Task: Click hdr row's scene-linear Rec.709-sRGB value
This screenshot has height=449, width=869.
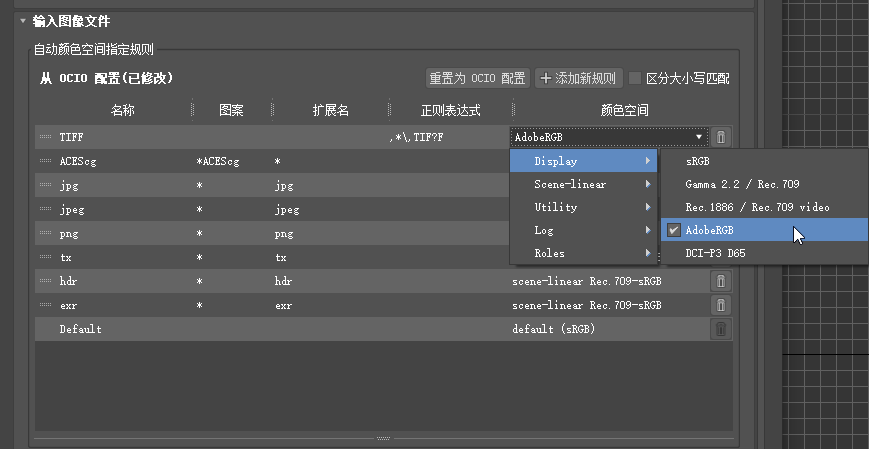Action: pos(587,281)
